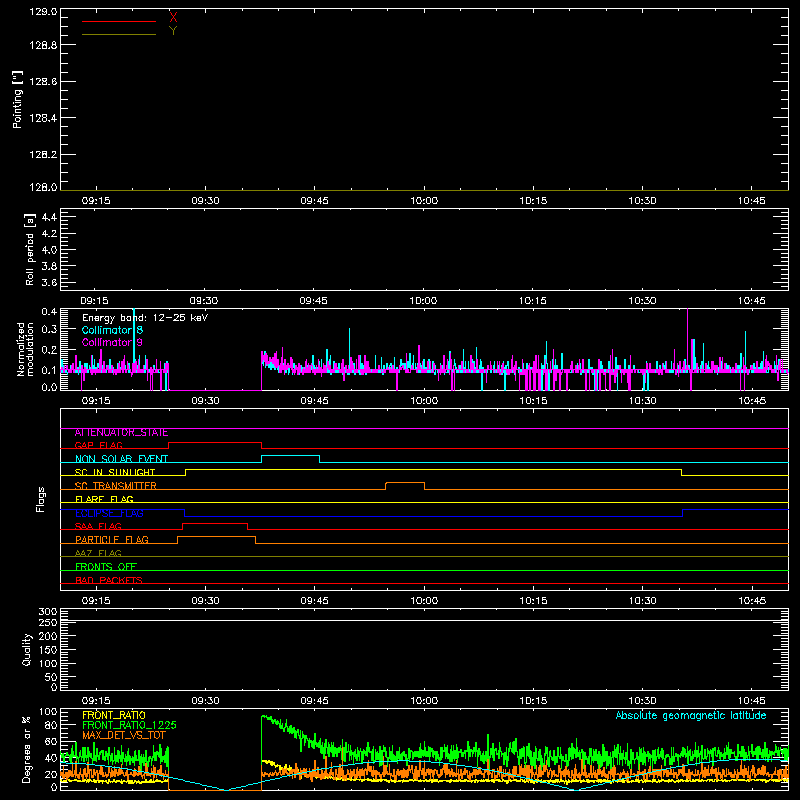Click the NON_SOLAR_EVENT flag label
This screenshot has height=800, width=800.
click(121, 459)
